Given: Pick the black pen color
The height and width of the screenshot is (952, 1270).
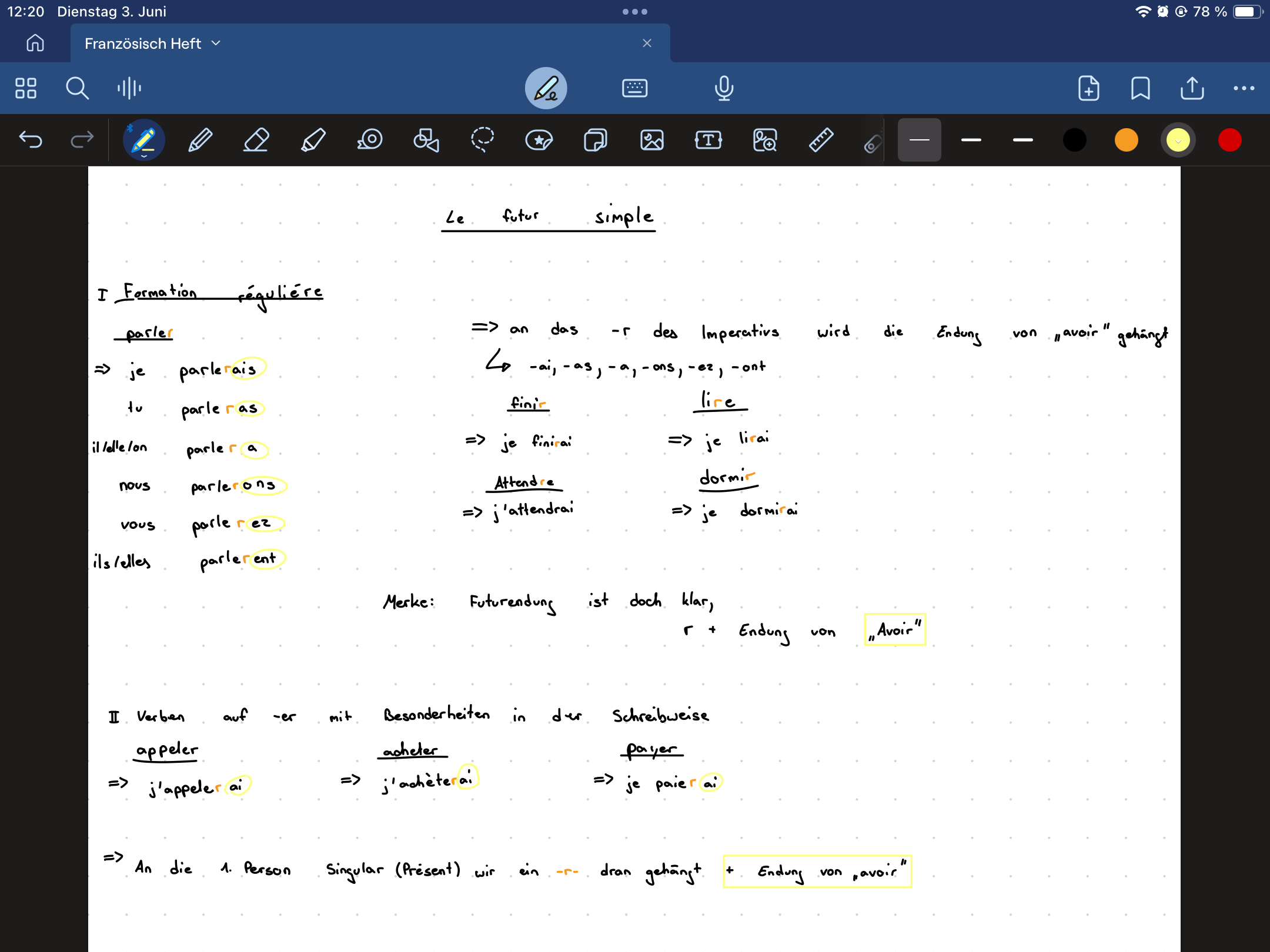Looking at the screenshot, I should (x=1075, y=140).
